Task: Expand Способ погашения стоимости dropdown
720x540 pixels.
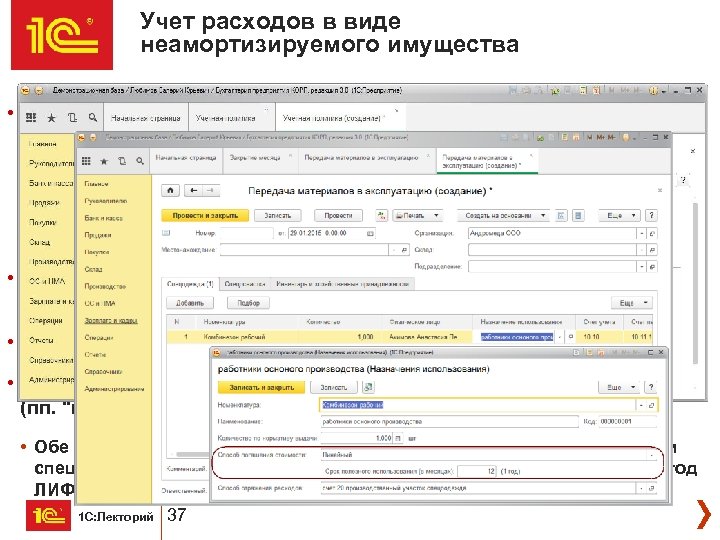Action: click(652, 455)
